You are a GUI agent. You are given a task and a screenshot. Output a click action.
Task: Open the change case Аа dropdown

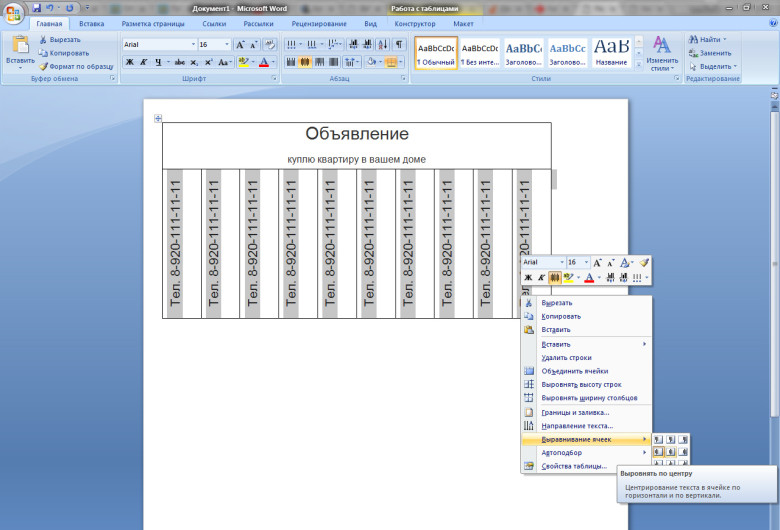pyautogui.click(x=225, y=62)
